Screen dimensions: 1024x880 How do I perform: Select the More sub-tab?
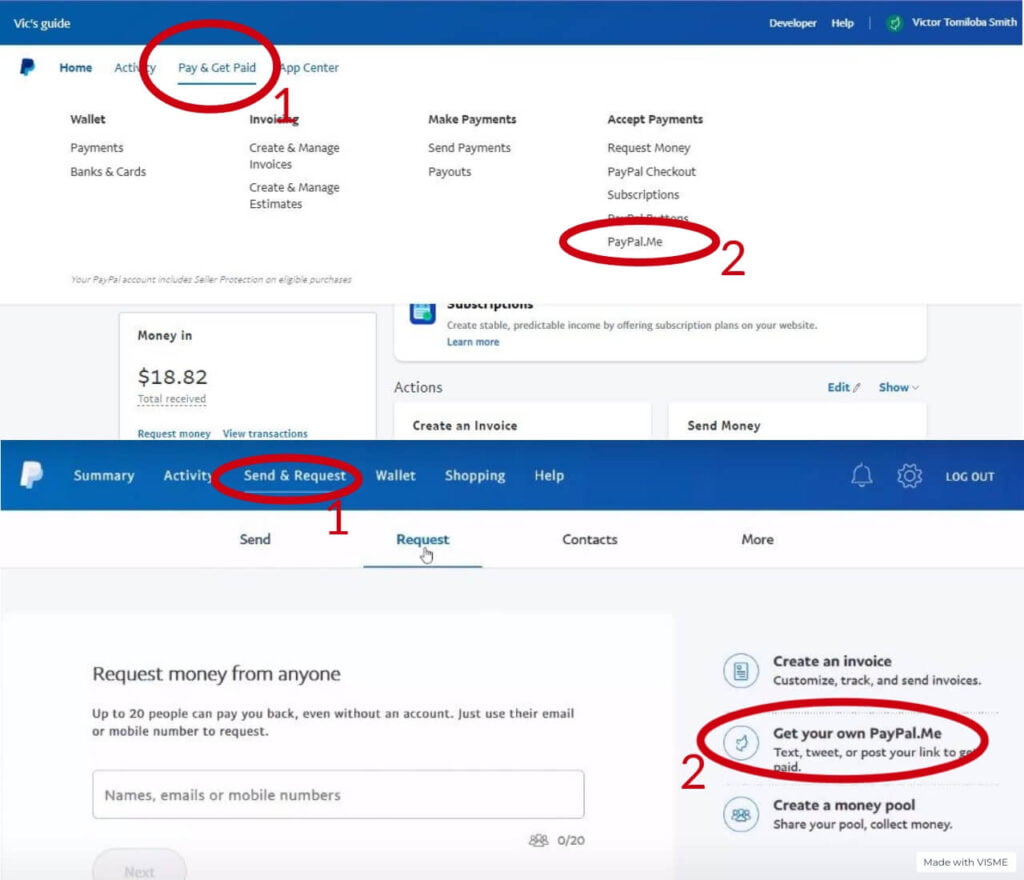(758, 539)
